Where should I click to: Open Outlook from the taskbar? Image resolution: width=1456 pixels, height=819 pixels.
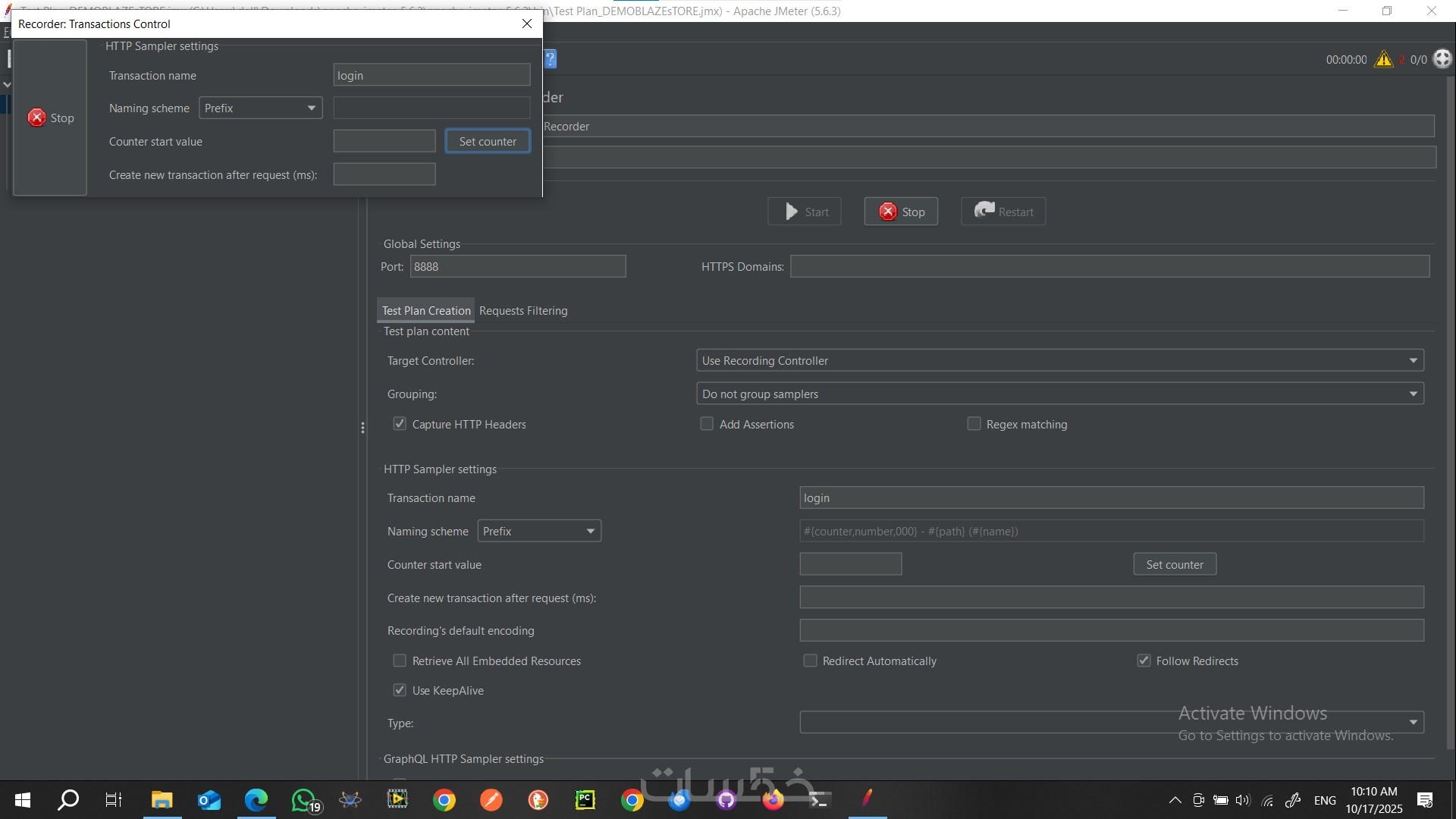[x=209, y=799]
